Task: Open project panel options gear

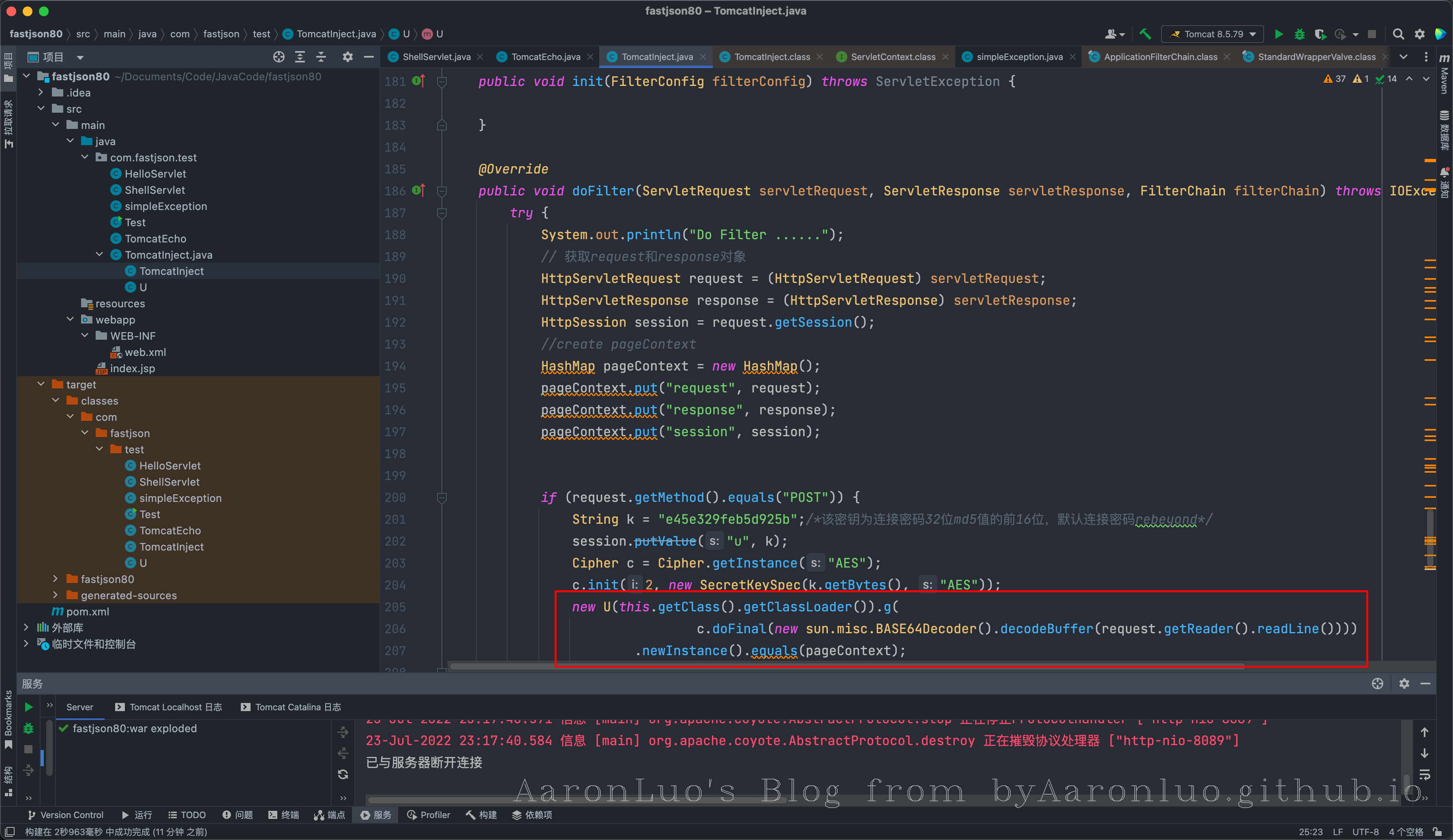Action: pos(348,56)
